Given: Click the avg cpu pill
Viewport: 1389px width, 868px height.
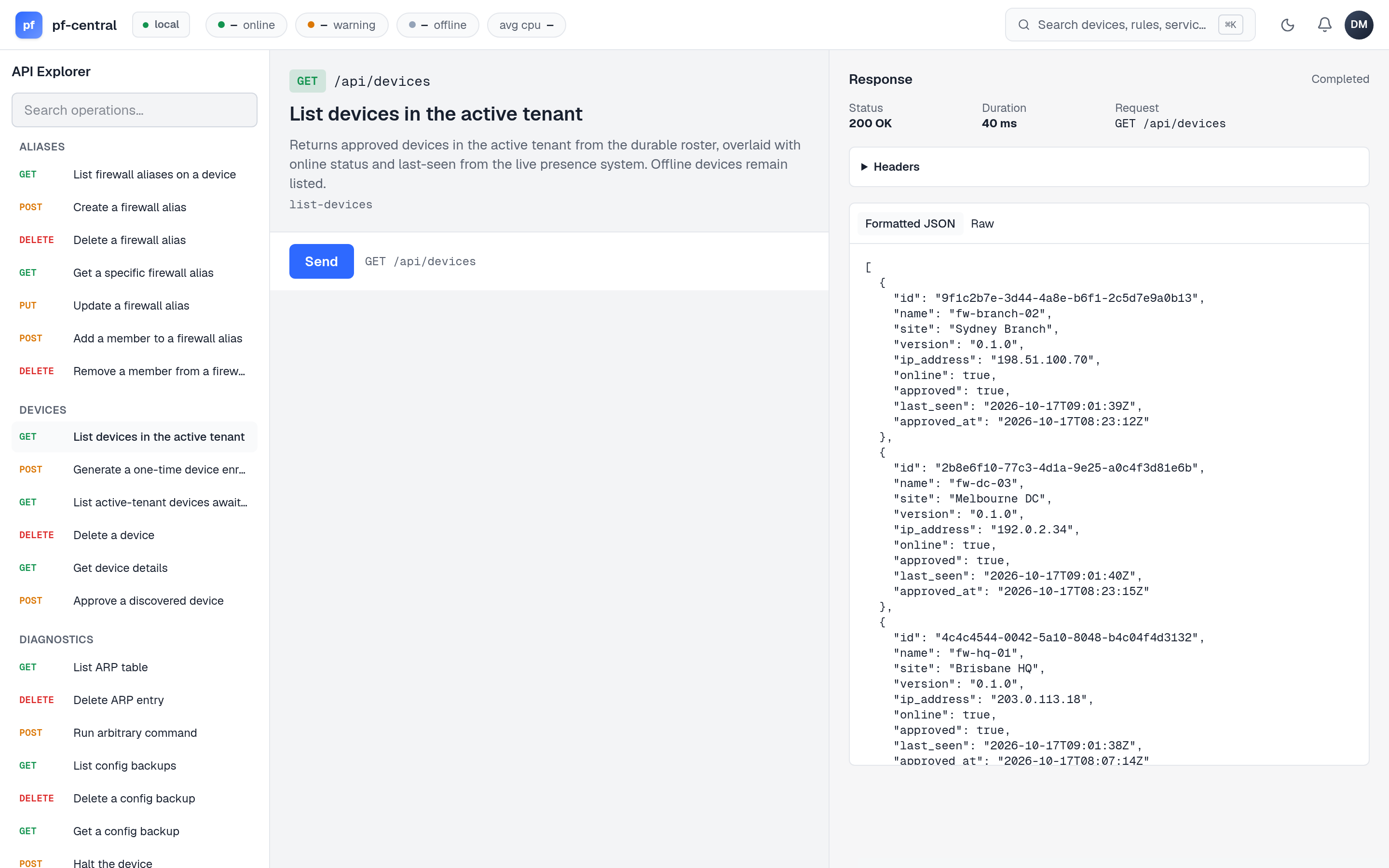Looking at the screenshot, I should pyautogui.click(x=526, y=25).
